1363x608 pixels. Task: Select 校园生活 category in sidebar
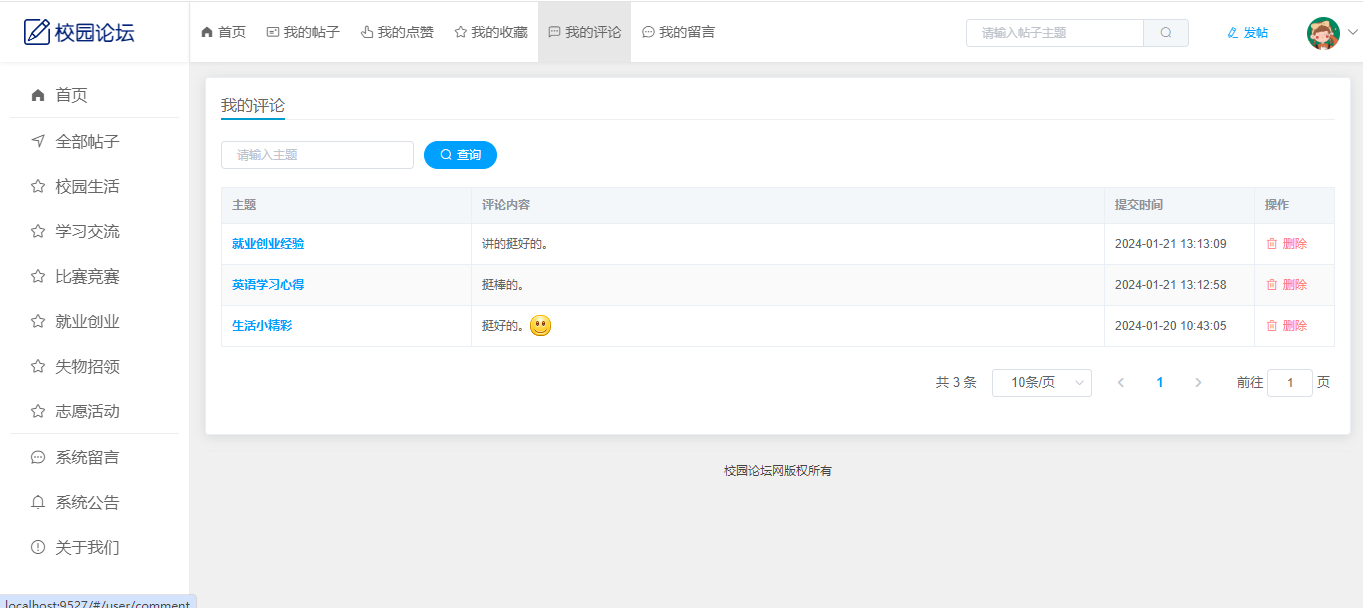pyautogui.click(x=87, y=186)
